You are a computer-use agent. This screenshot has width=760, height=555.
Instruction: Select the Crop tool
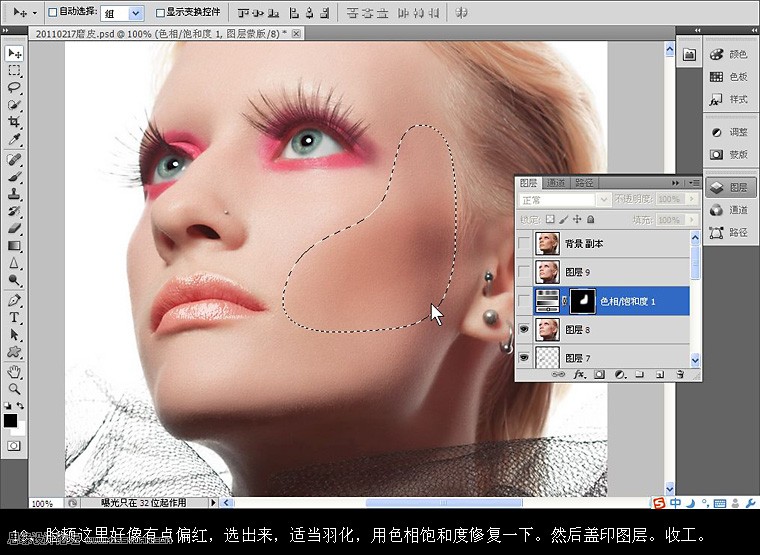(14, 122)
